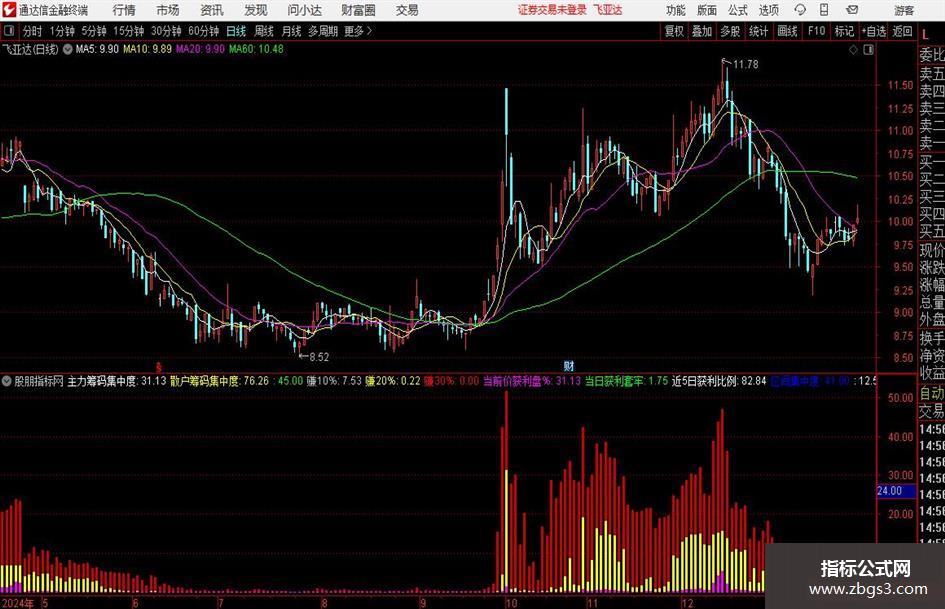Toggle the left sidebar panel icon
Screen dimensions: 945x609
9,31
